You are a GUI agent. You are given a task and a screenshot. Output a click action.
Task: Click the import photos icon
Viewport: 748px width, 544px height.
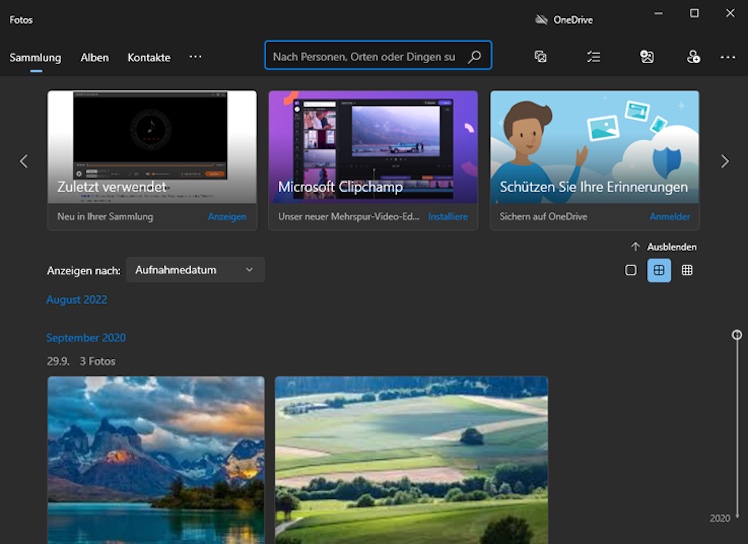647,57
